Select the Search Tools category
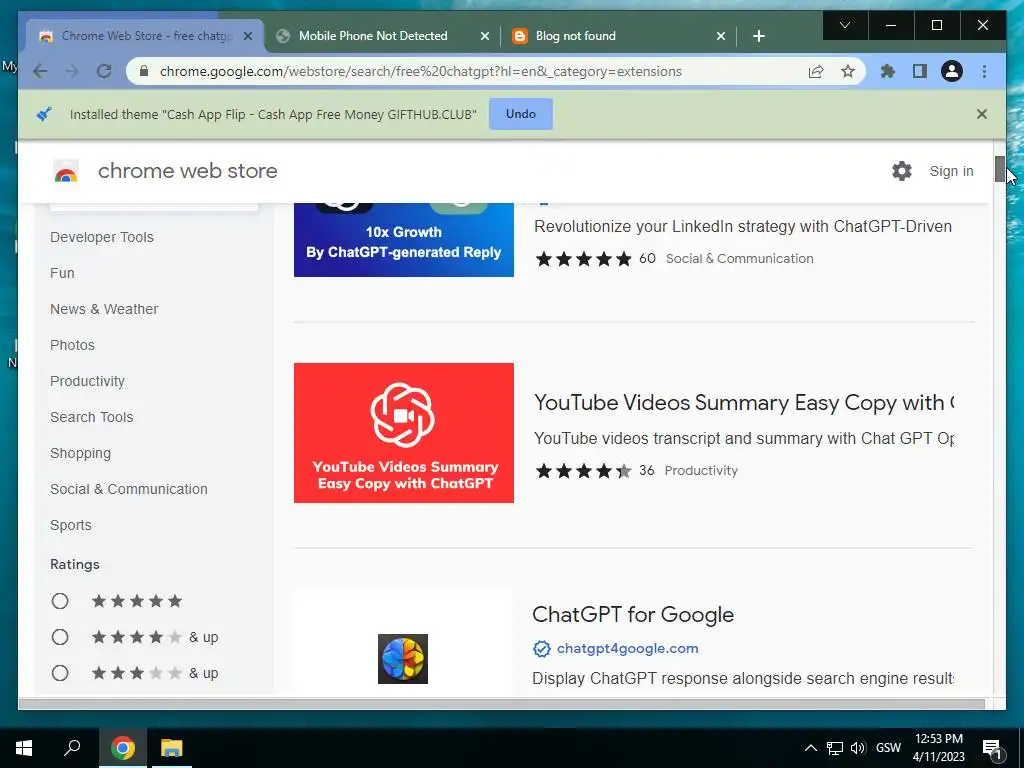Image resolution: width=1024 pixels, height=768 pixels. pyautogui.click(x=91, y=417)
